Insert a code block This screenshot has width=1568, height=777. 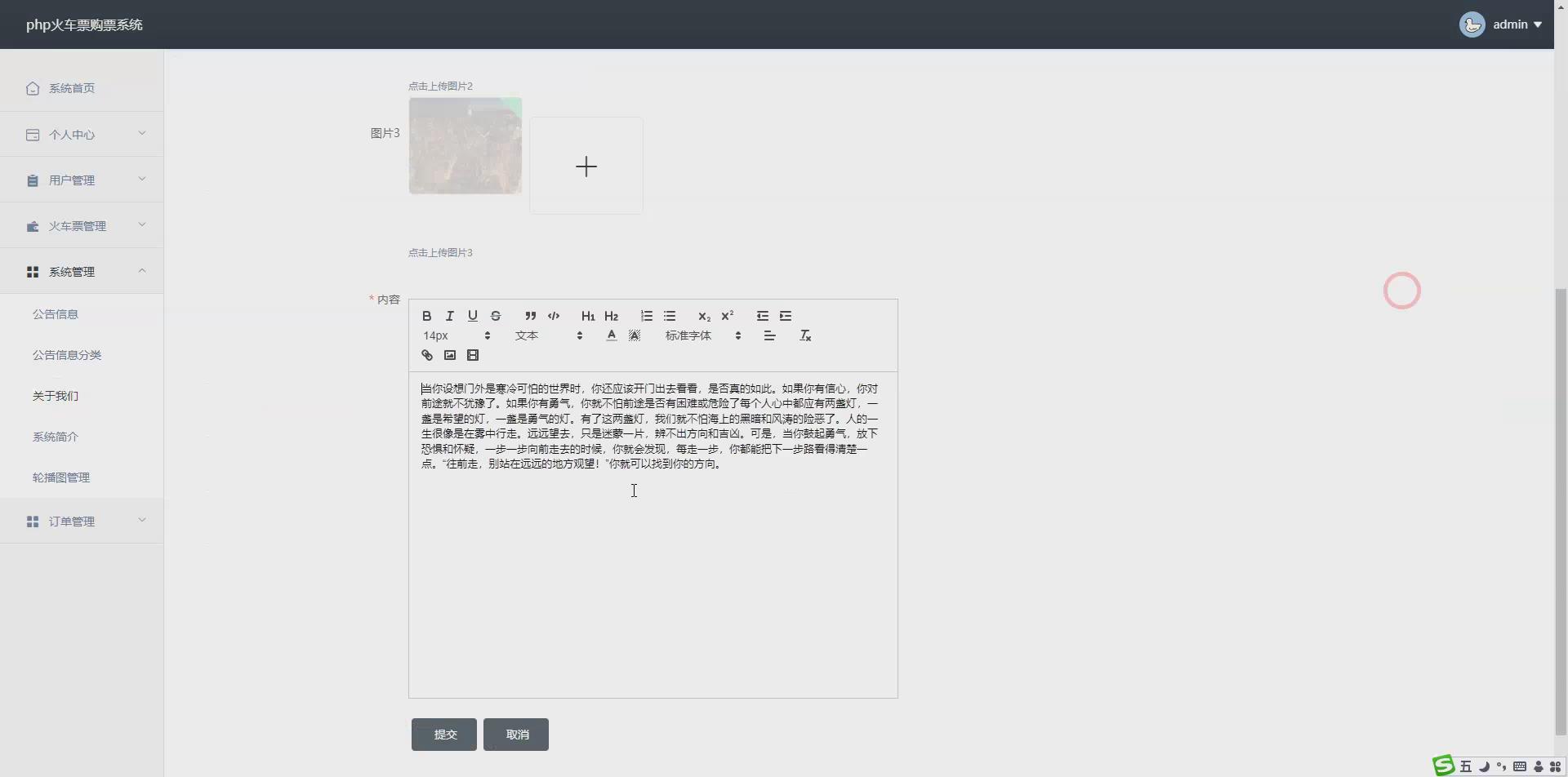[554, 316]
